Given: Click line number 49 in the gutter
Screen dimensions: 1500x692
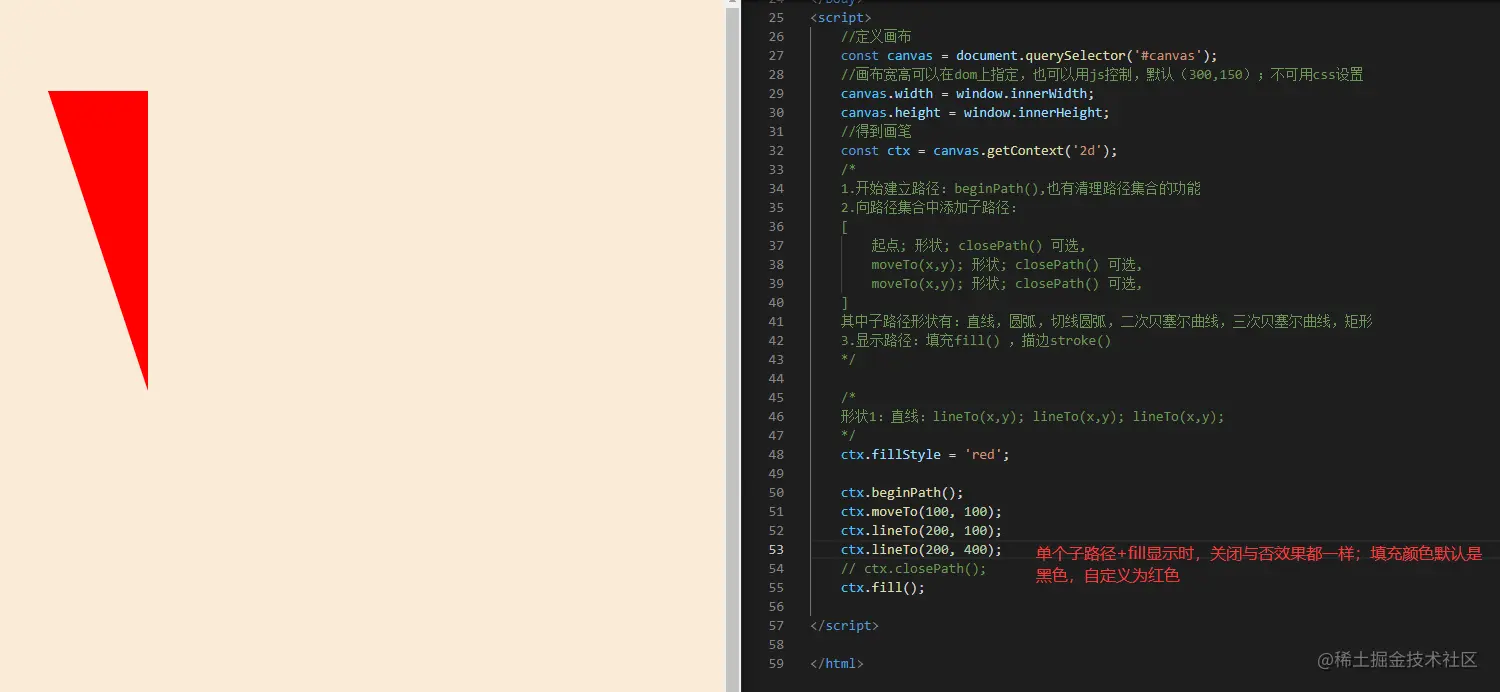Looking at the screenshot, I should pos(776,474).
